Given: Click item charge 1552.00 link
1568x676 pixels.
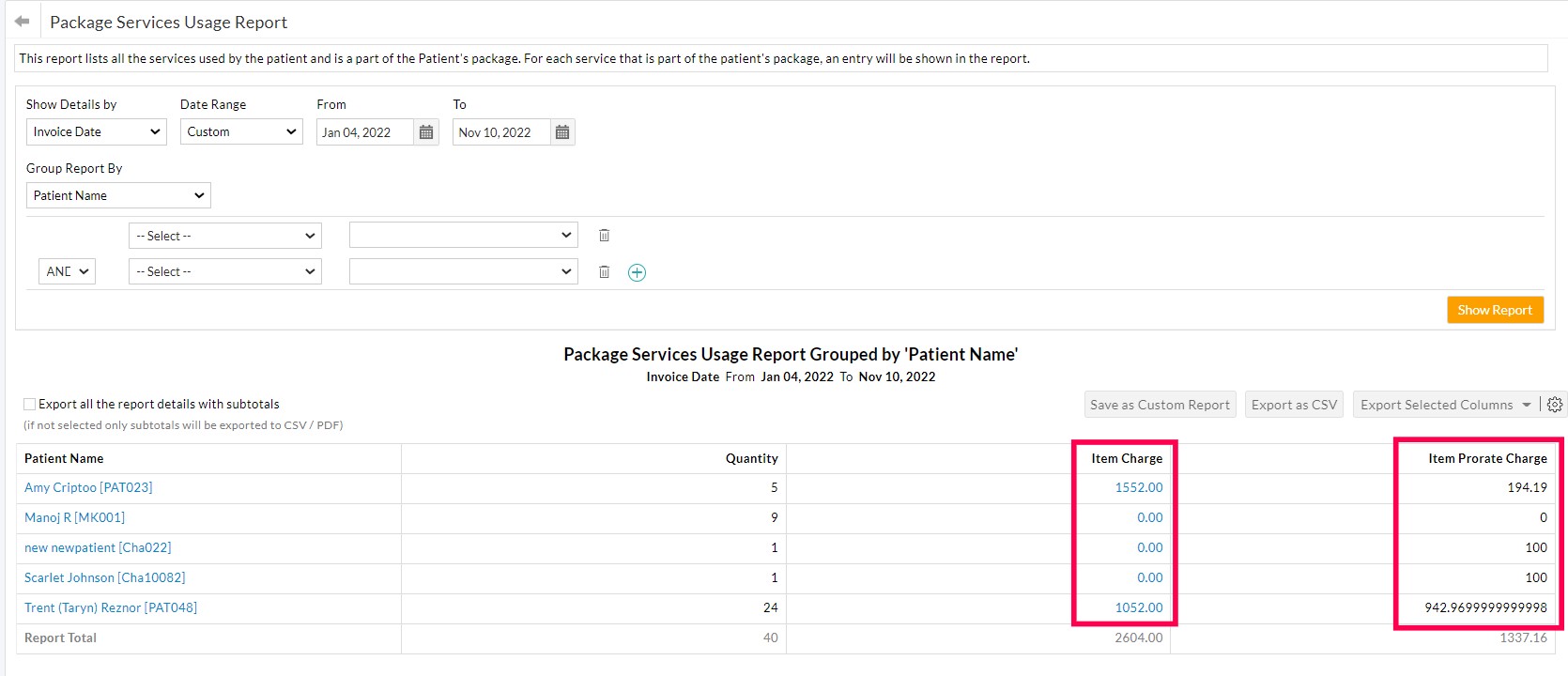Looking at the screenshot, I should click(x=1139, y=487).
